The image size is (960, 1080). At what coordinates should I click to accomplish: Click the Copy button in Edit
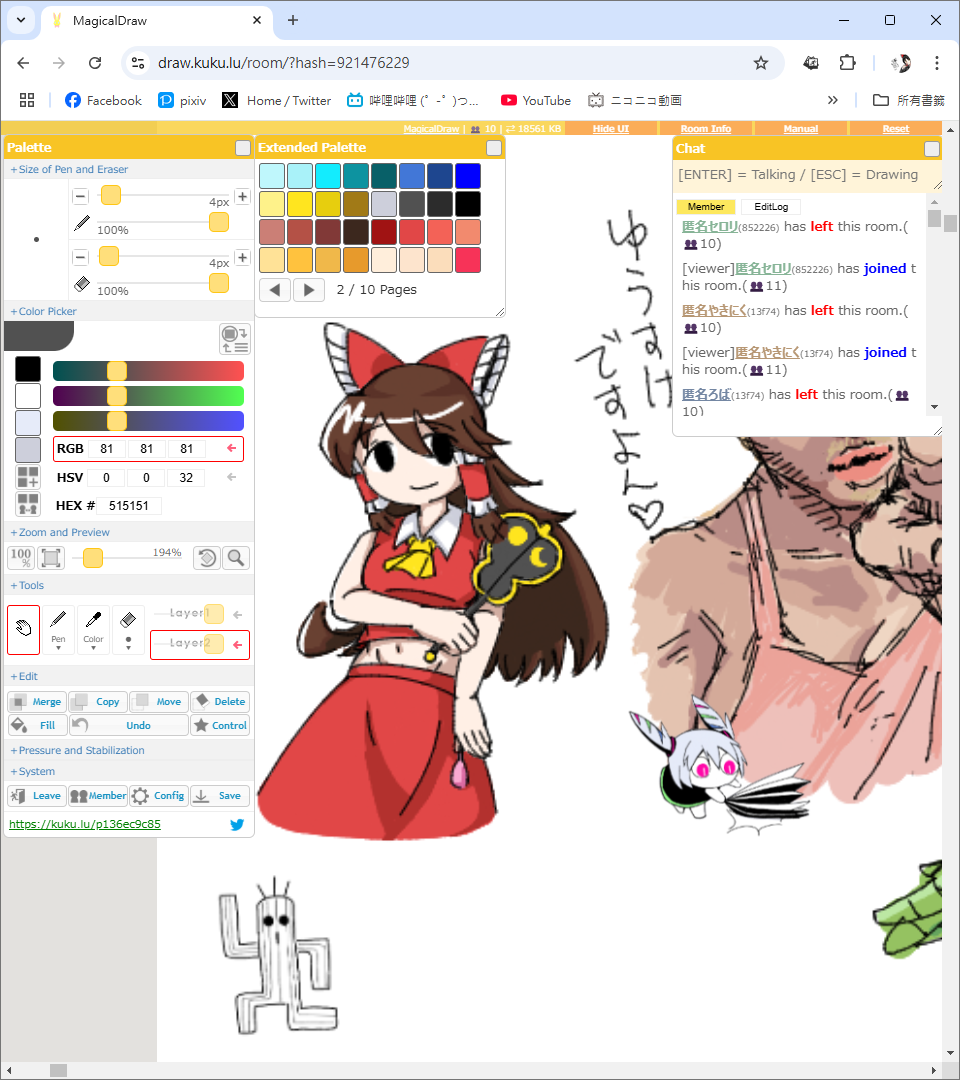click(98, 702)
